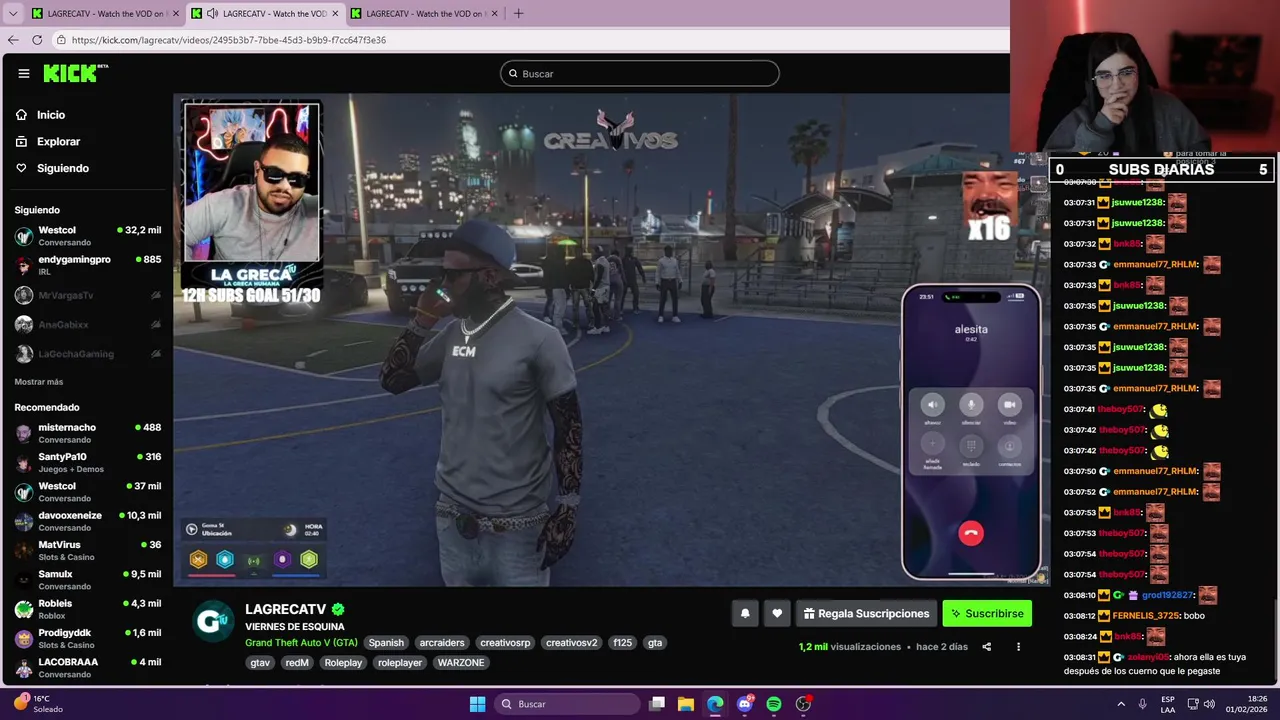This screenshot has width=1280, height=720.
Task: Open File Explorer from the taskbar
Action: tap(686, 704)
